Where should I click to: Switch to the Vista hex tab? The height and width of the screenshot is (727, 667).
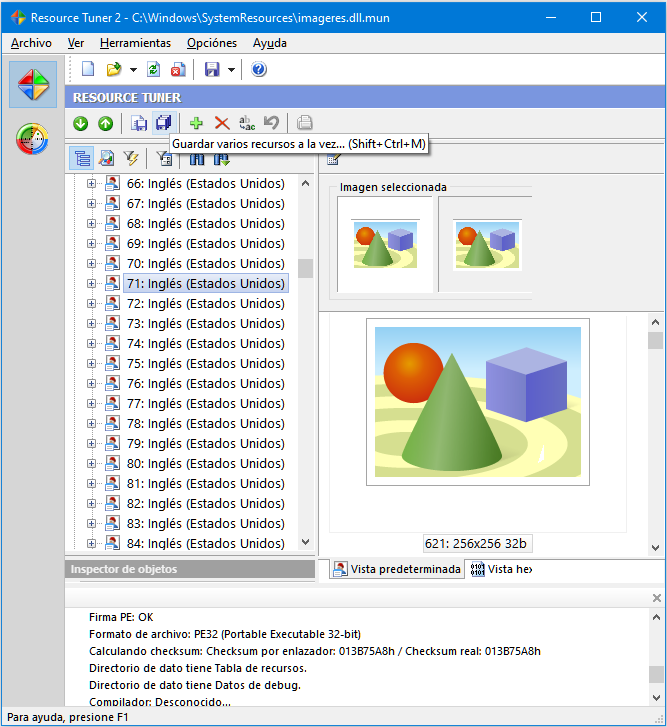(x=501, y=569)
